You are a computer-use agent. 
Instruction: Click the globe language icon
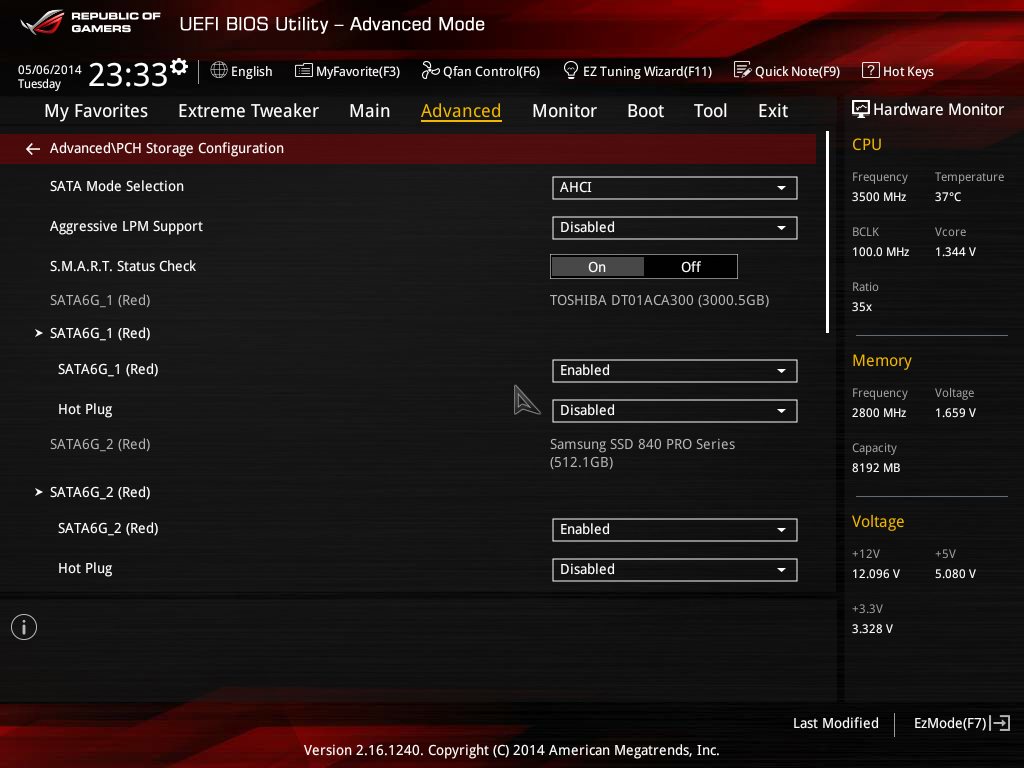point(219,71)
